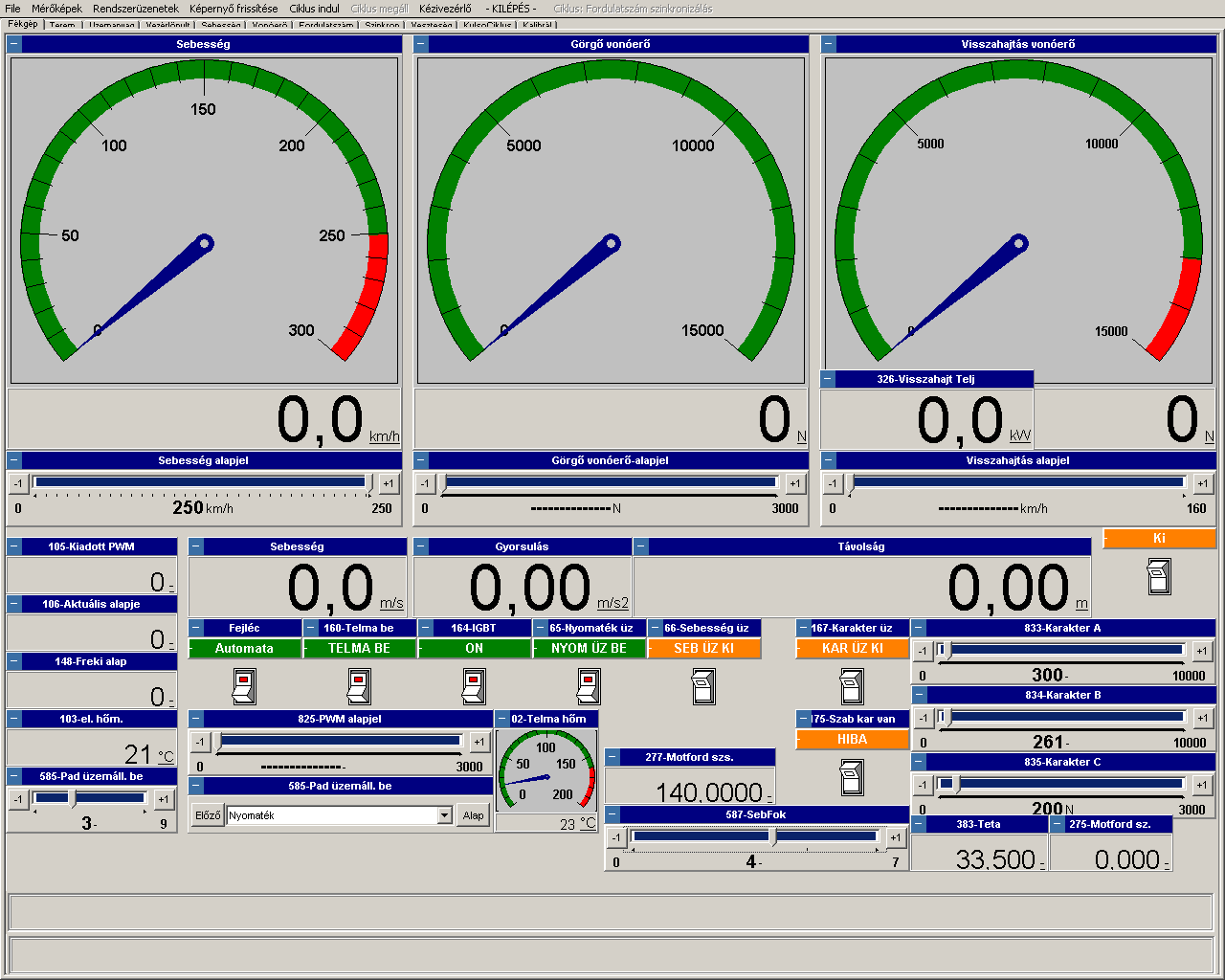Click the Képernyő frissítése menu item

(x=234, y=9)
